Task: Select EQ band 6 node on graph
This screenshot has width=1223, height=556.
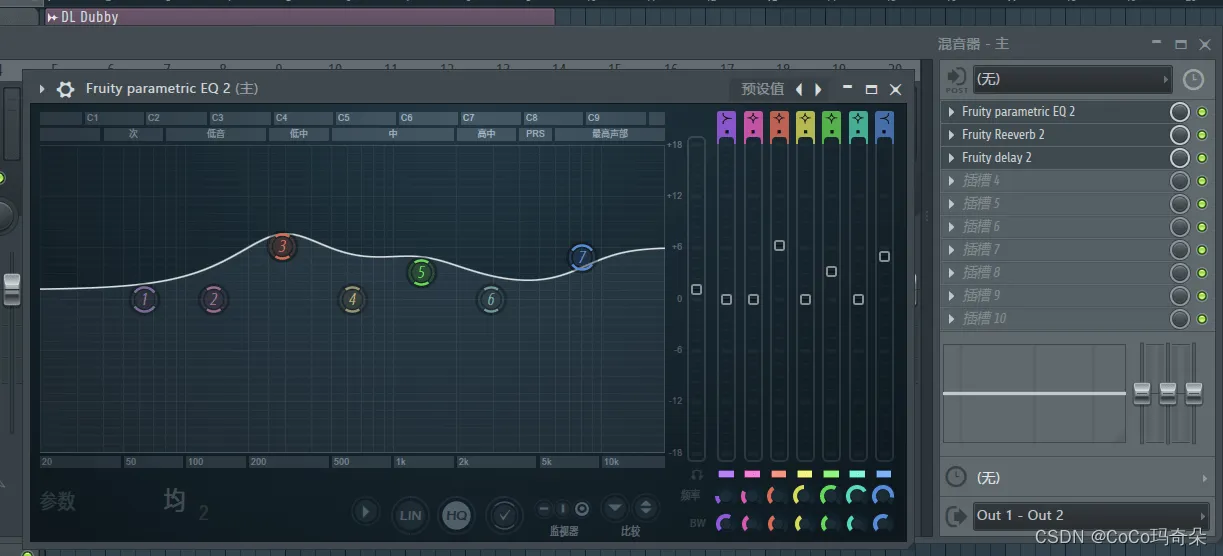Action: coord(490,299)
